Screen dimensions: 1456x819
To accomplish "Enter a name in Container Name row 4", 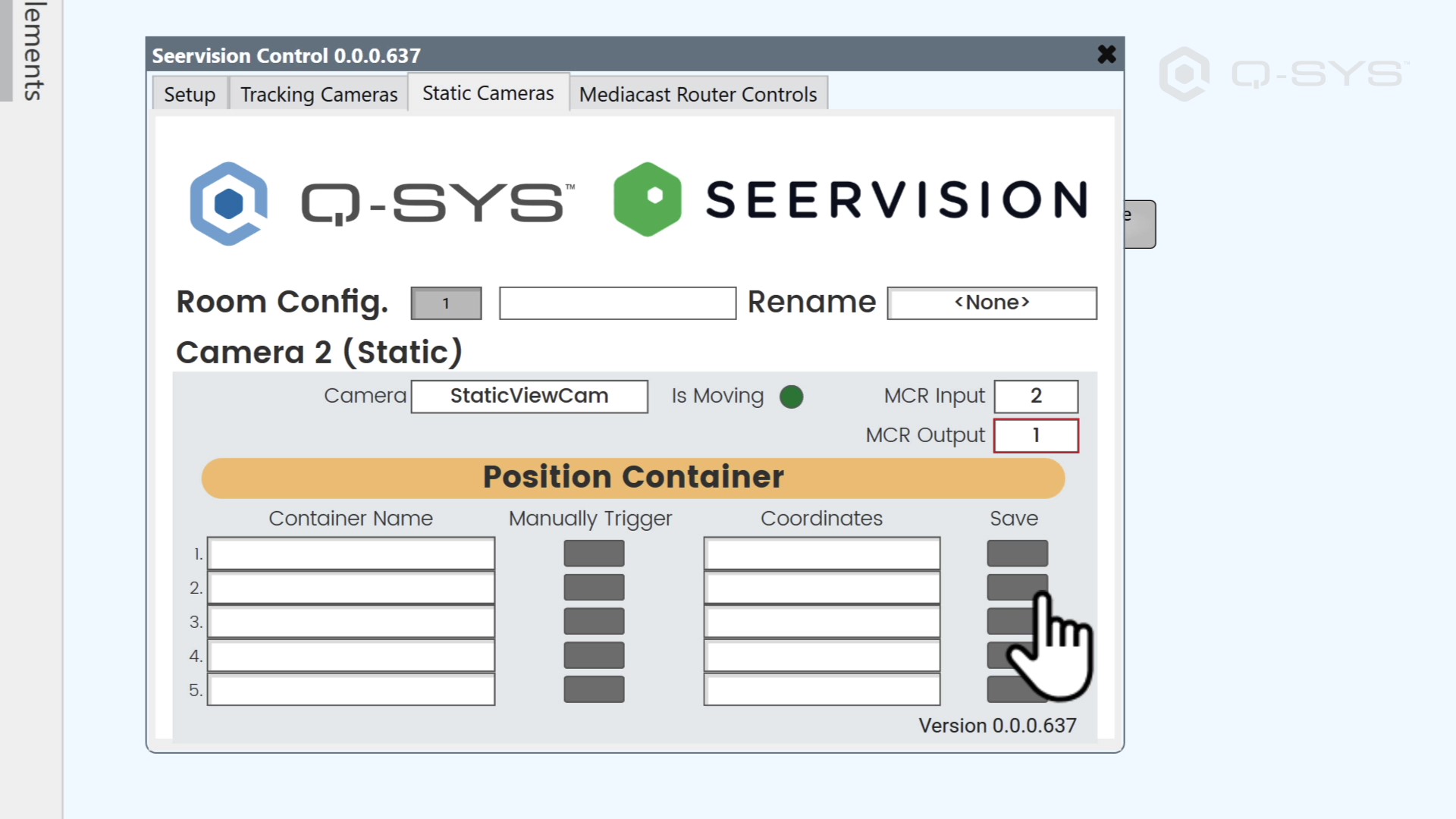I will (x=351, y=655).
